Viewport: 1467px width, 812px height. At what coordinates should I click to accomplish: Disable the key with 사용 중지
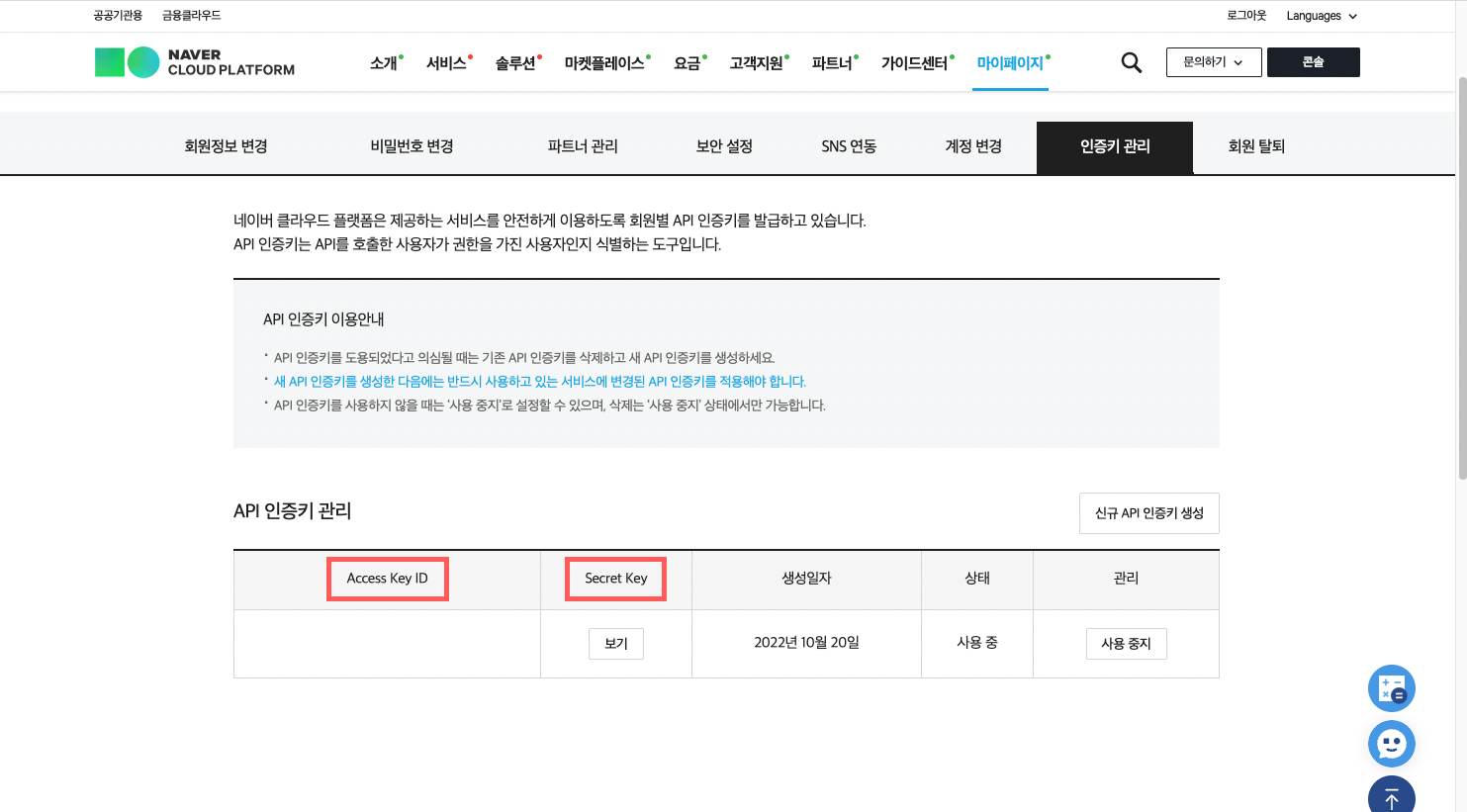1126,644
